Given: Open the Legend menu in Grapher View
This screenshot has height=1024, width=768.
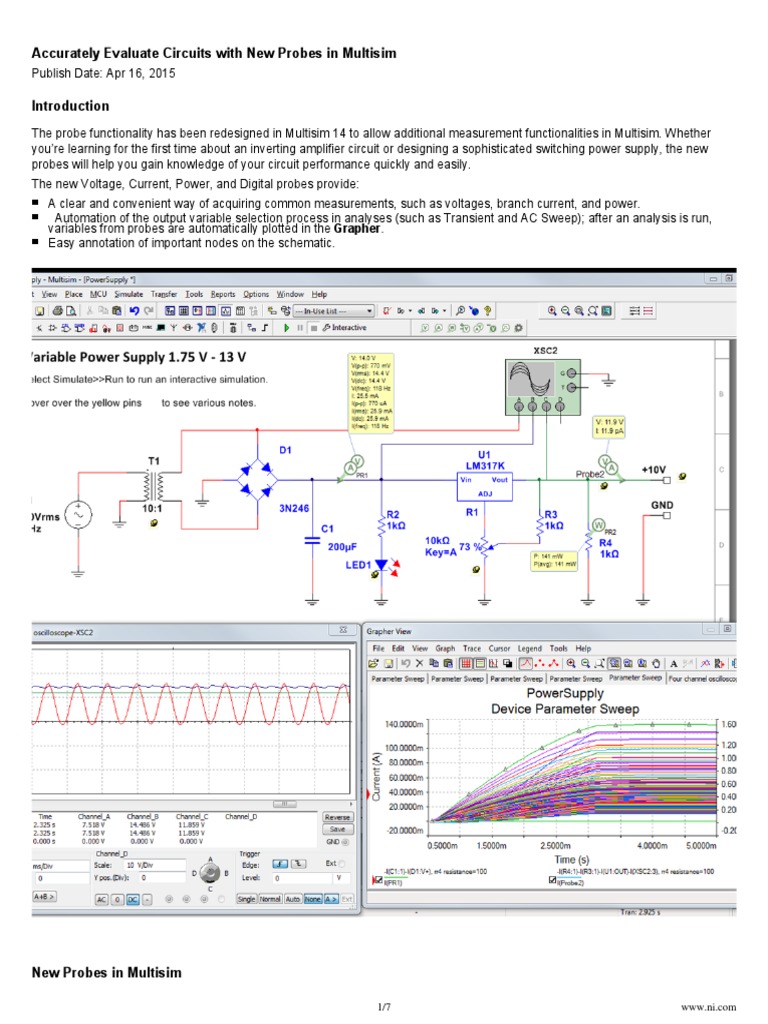Looking at the screenshot, I should (x=530, y=648).
